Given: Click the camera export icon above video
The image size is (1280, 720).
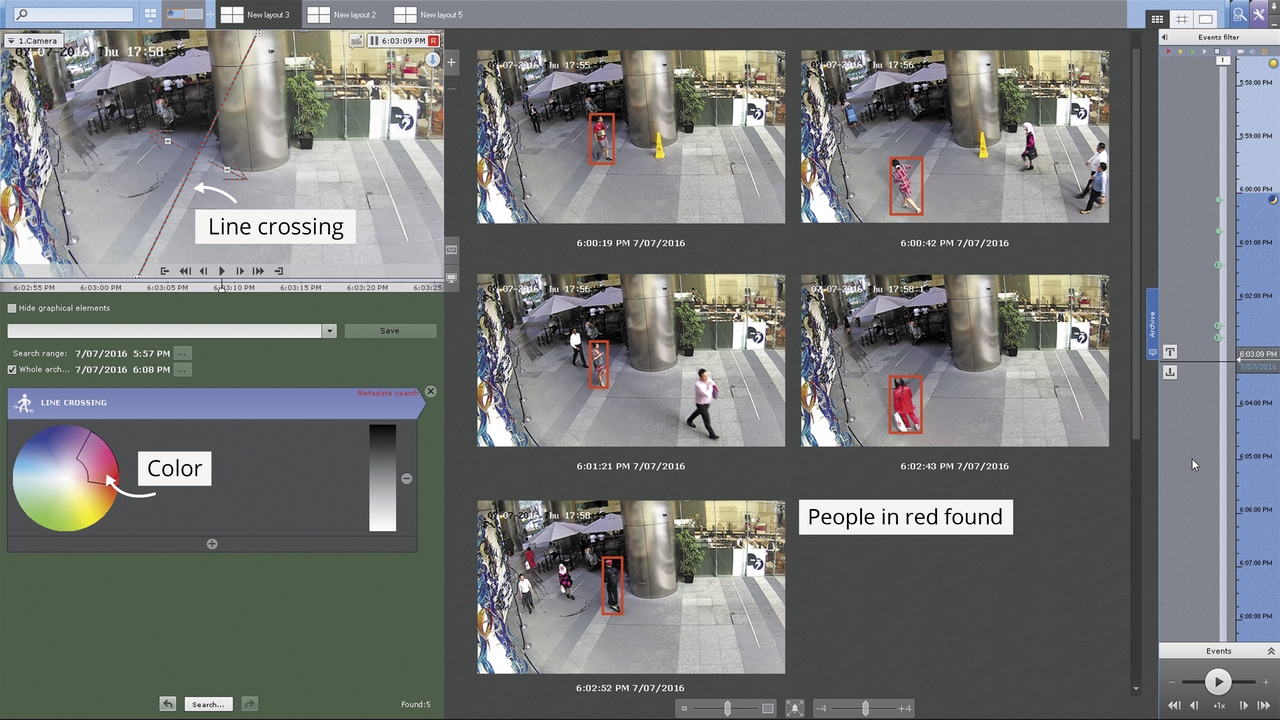Looking at the screenshot, I should point(356,41).
